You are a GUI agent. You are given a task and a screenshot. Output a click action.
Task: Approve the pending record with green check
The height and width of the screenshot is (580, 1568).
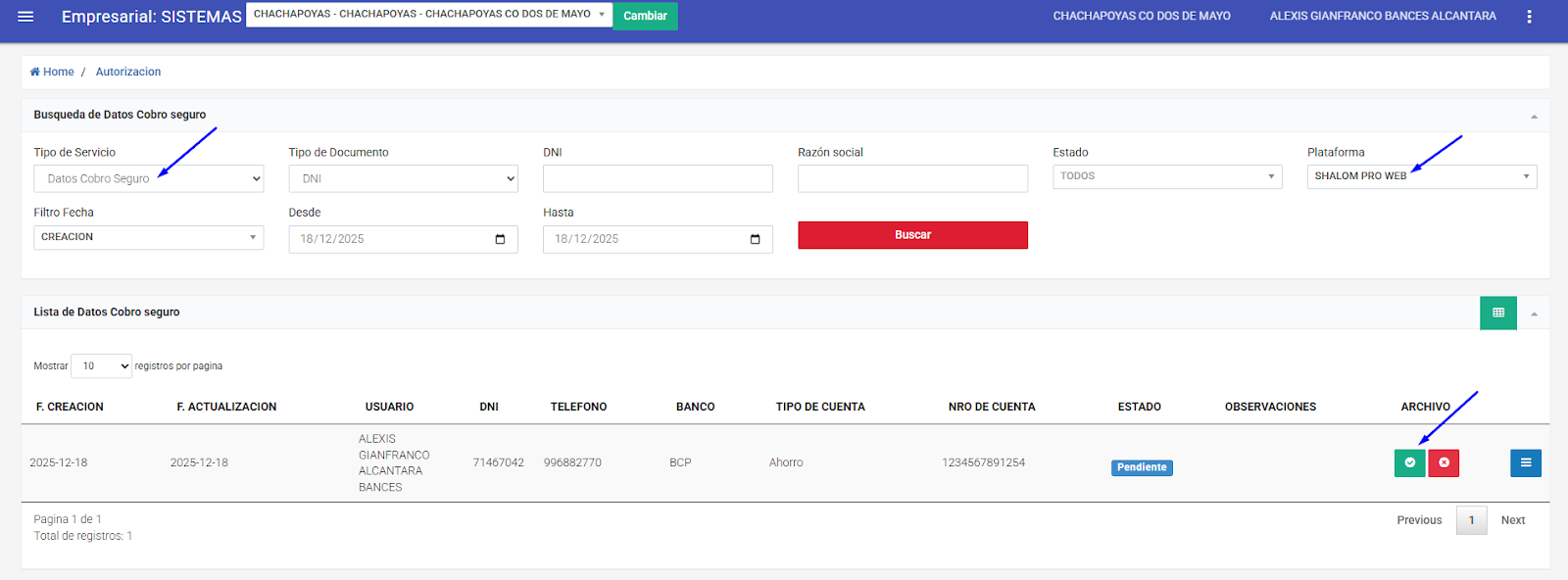pyautogui.click(x=1409, y=462)
